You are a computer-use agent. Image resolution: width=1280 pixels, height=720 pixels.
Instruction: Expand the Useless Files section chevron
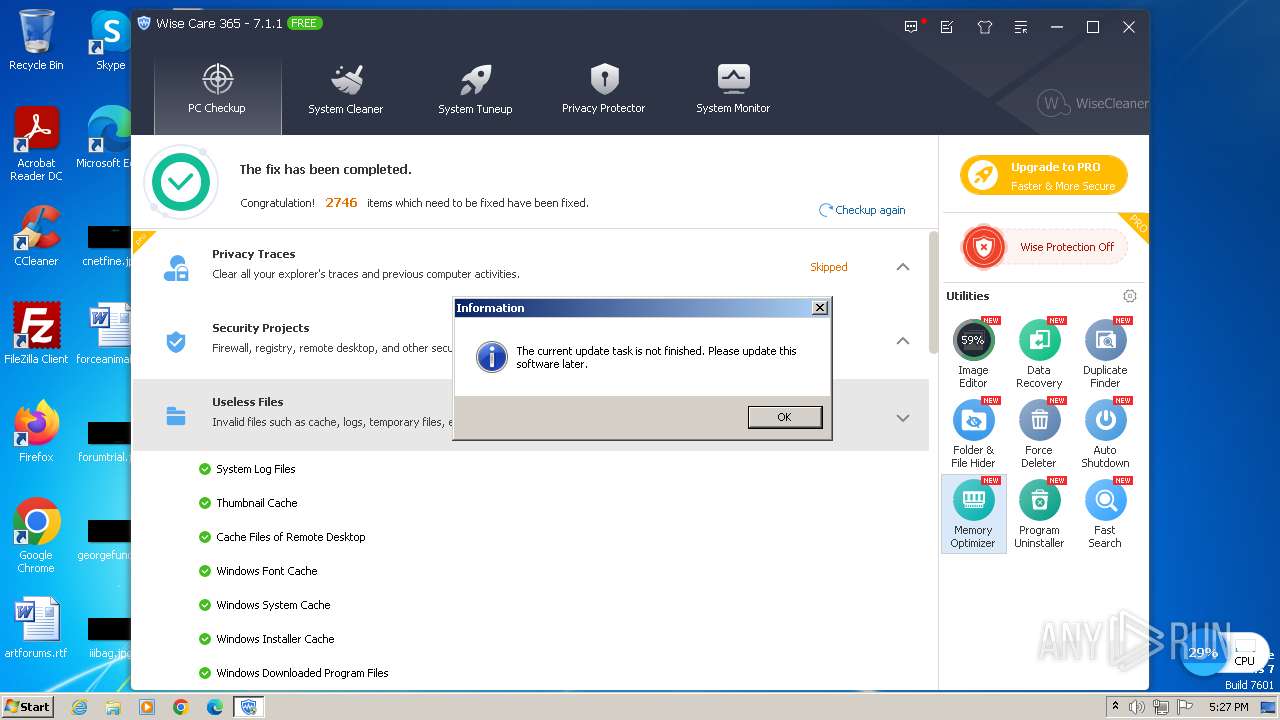point(903,418)
